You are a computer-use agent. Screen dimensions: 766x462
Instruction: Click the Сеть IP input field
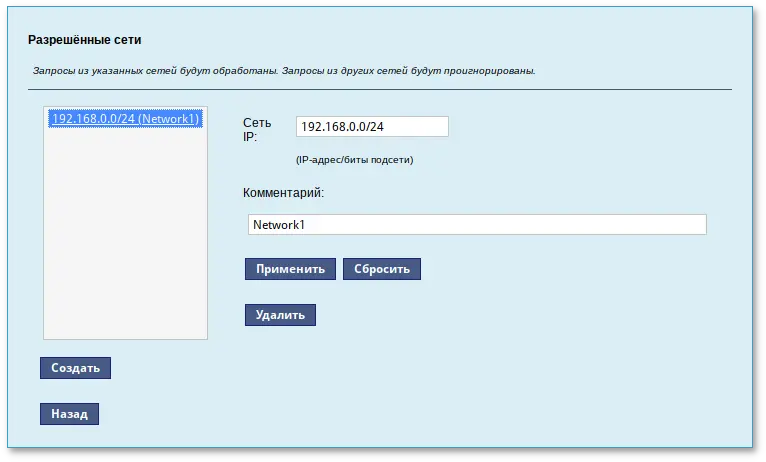[x=372, y=126]
